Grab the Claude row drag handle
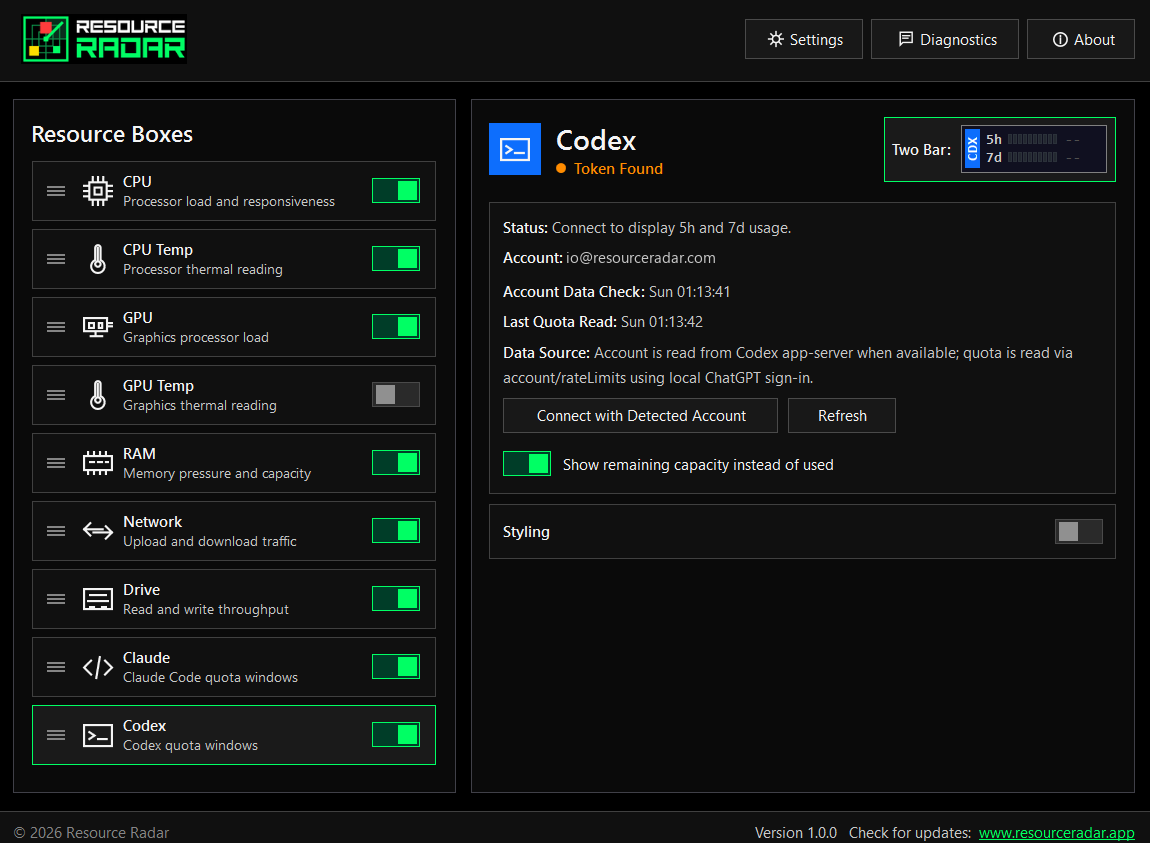This screenshot has width=1150, height=843. (56, 667)
